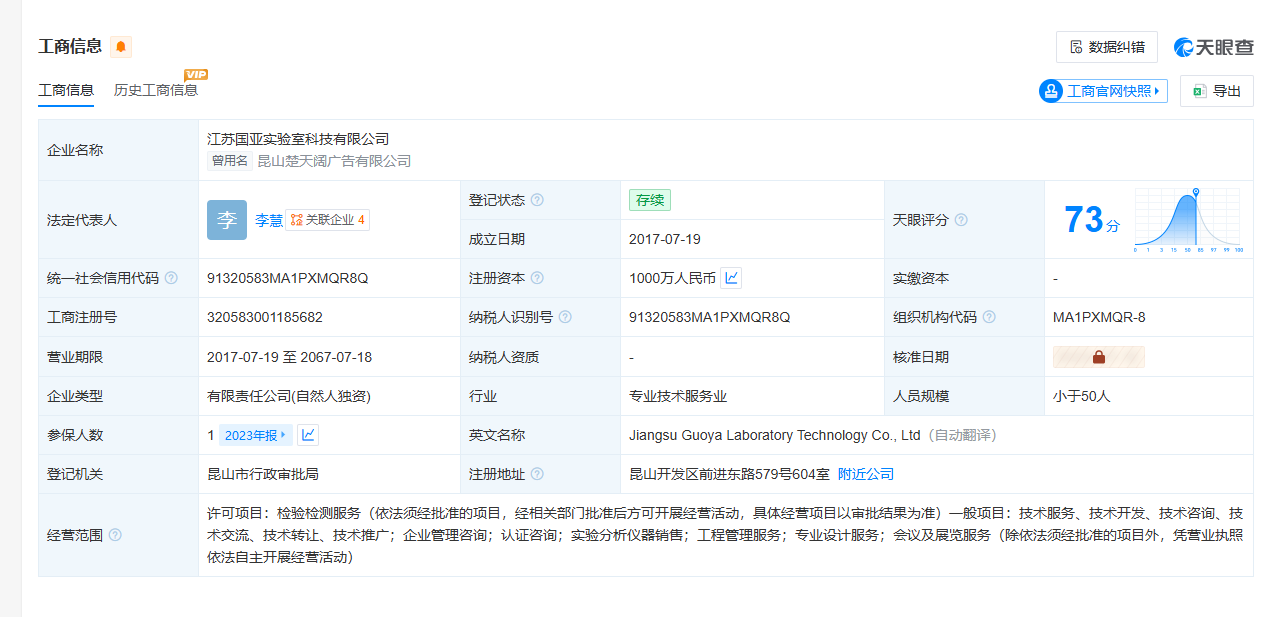Image resolution: width=1268 pixels, height=617 pixels.
Task: Open 关联企业 4 related companies tag
Action: (x=327, y=220)
